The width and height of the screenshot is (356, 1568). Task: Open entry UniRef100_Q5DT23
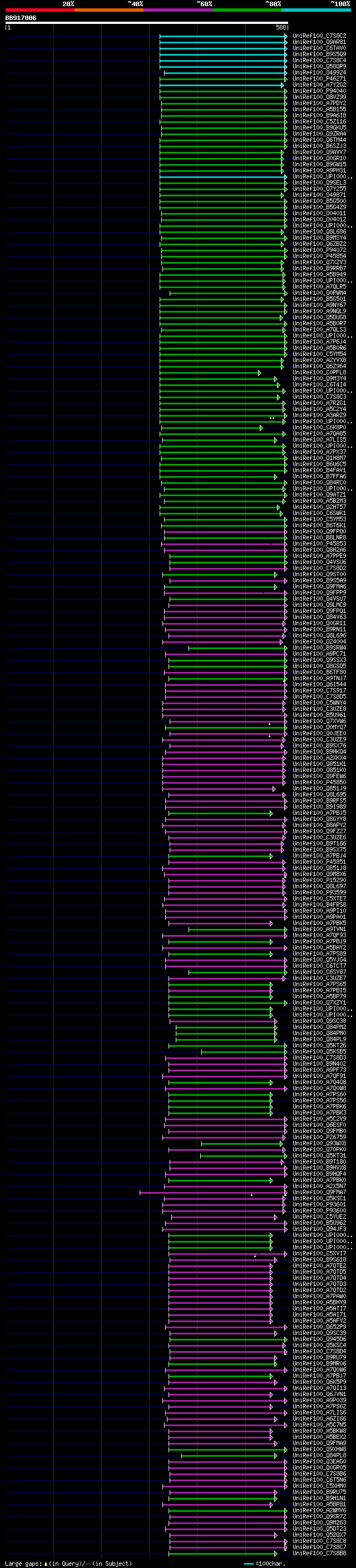(x=319, y=1529)
